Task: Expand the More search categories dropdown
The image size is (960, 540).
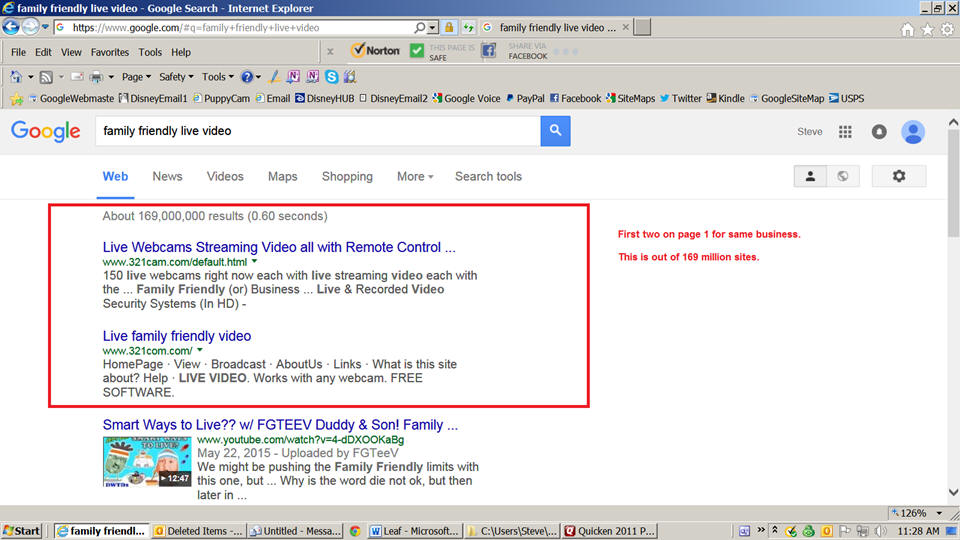Action: tap(415, 177)
